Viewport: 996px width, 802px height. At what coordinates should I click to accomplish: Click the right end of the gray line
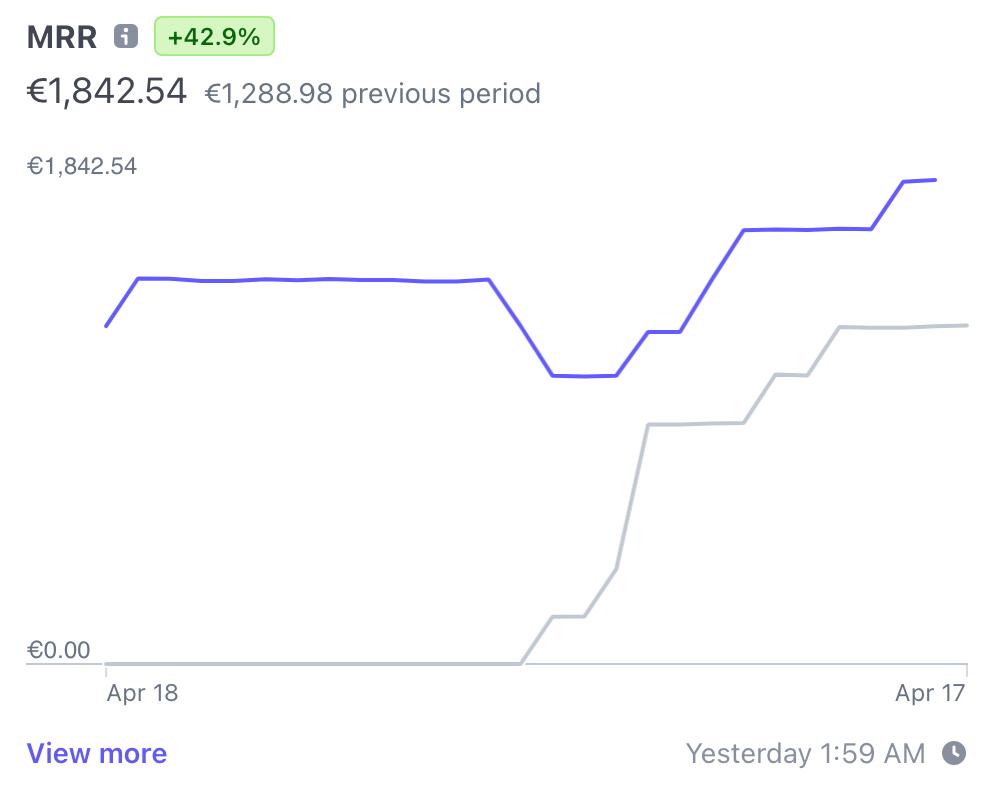966,325
